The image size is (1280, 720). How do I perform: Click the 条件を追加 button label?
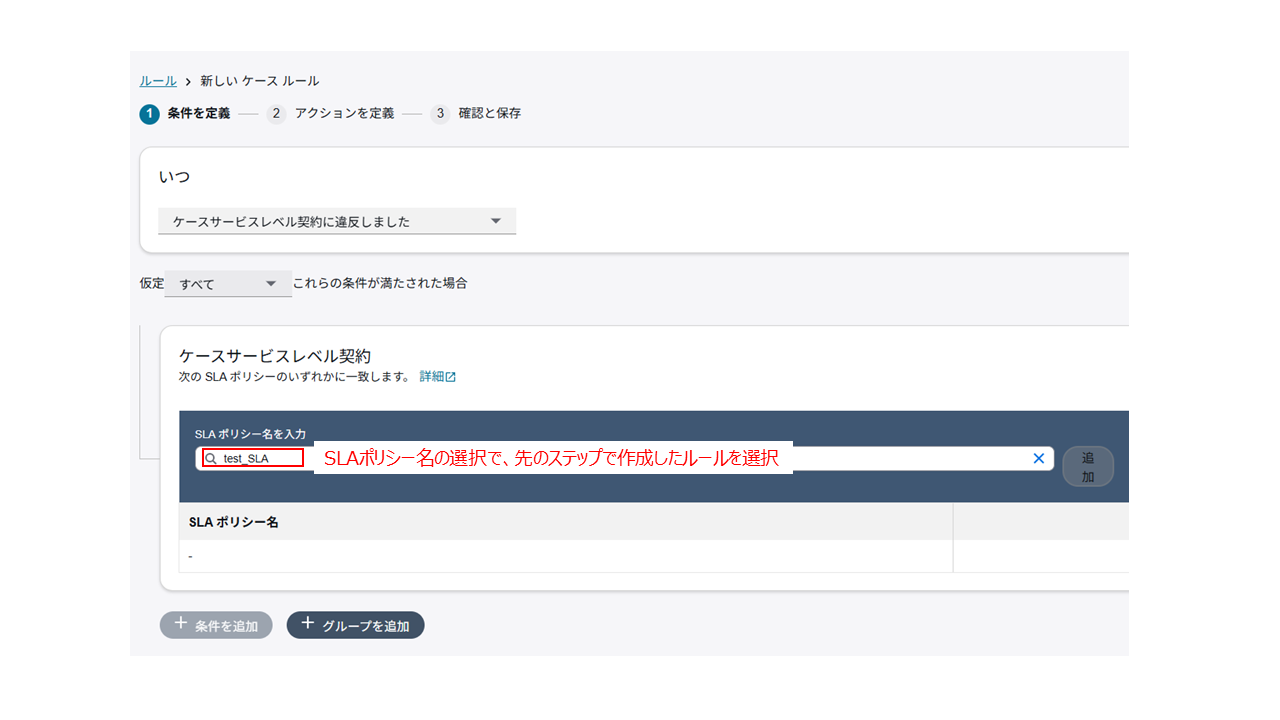point(226,626)
